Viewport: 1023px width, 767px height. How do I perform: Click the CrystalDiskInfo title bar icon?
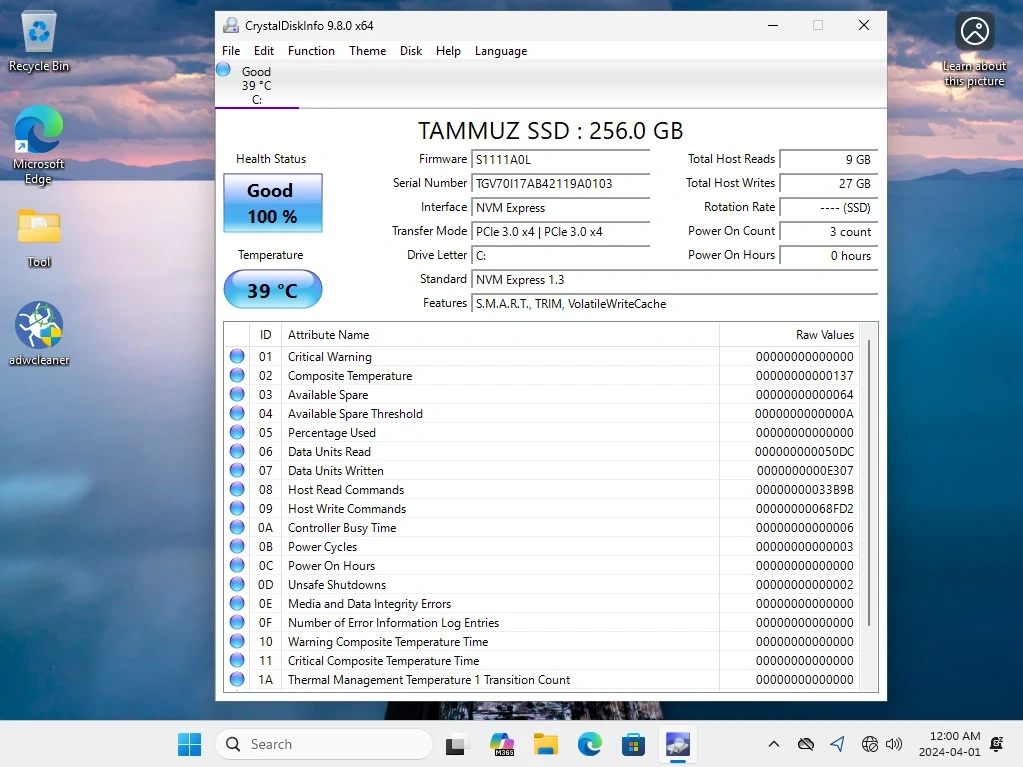pos(231,25)
